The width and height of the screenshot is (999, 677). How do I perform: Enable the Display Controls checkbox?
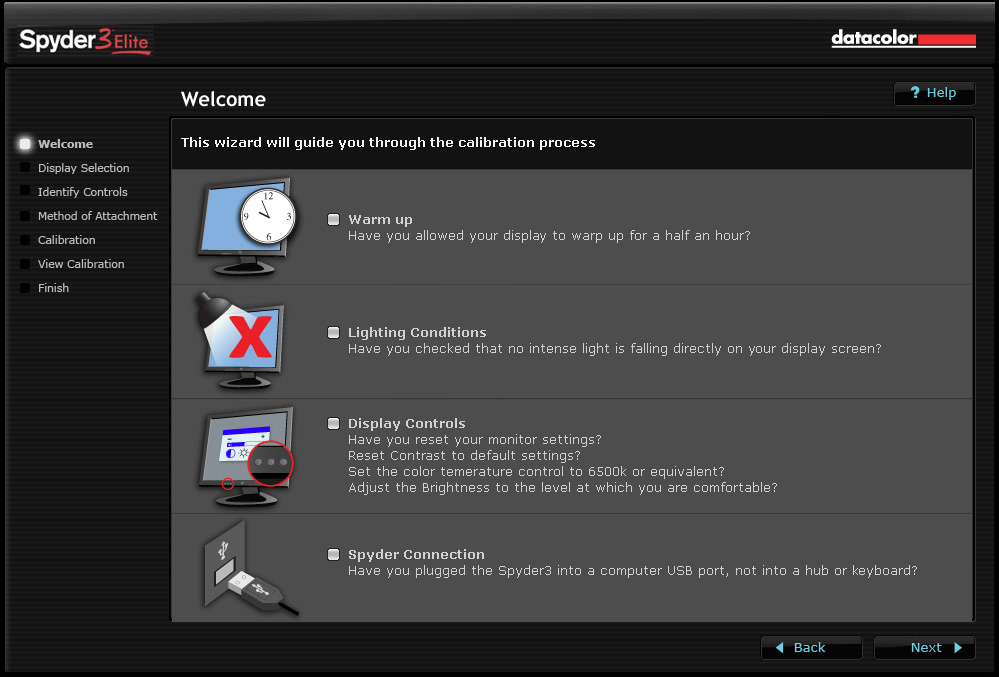pyautogui.click(x=333, y=424)
